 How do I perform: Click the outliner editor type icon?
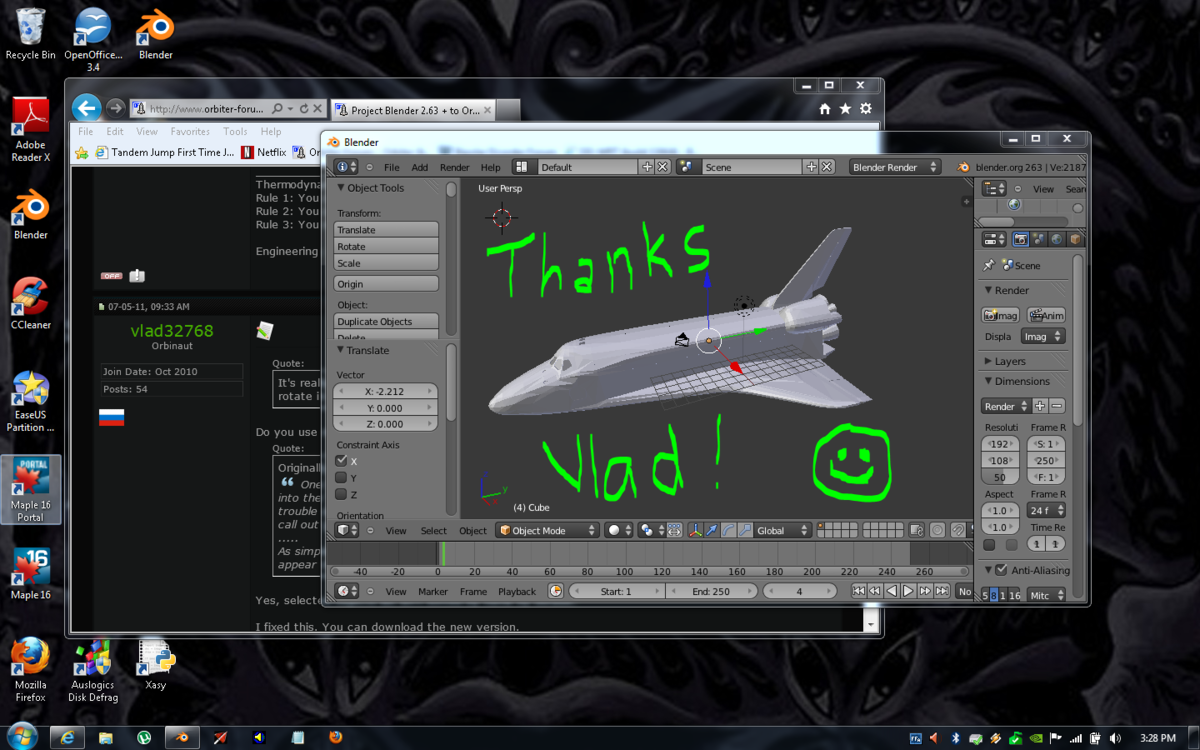[995, 188]
